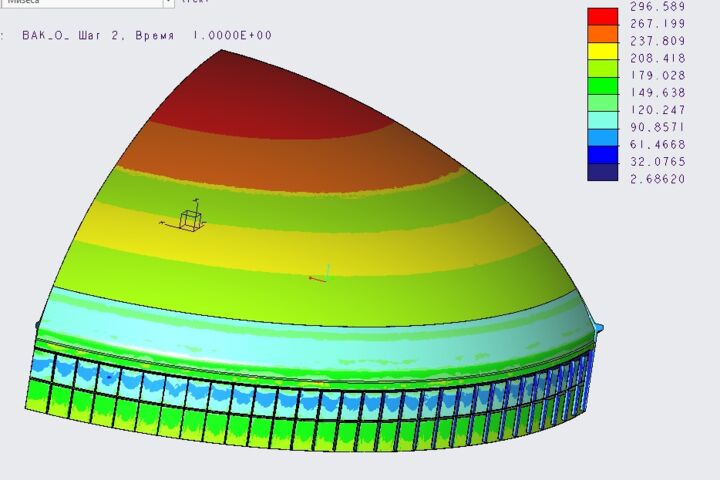This screenshot has height=480, width=720.
Task: Select the legend minimum value 2.68620
Action: [658, 179]
